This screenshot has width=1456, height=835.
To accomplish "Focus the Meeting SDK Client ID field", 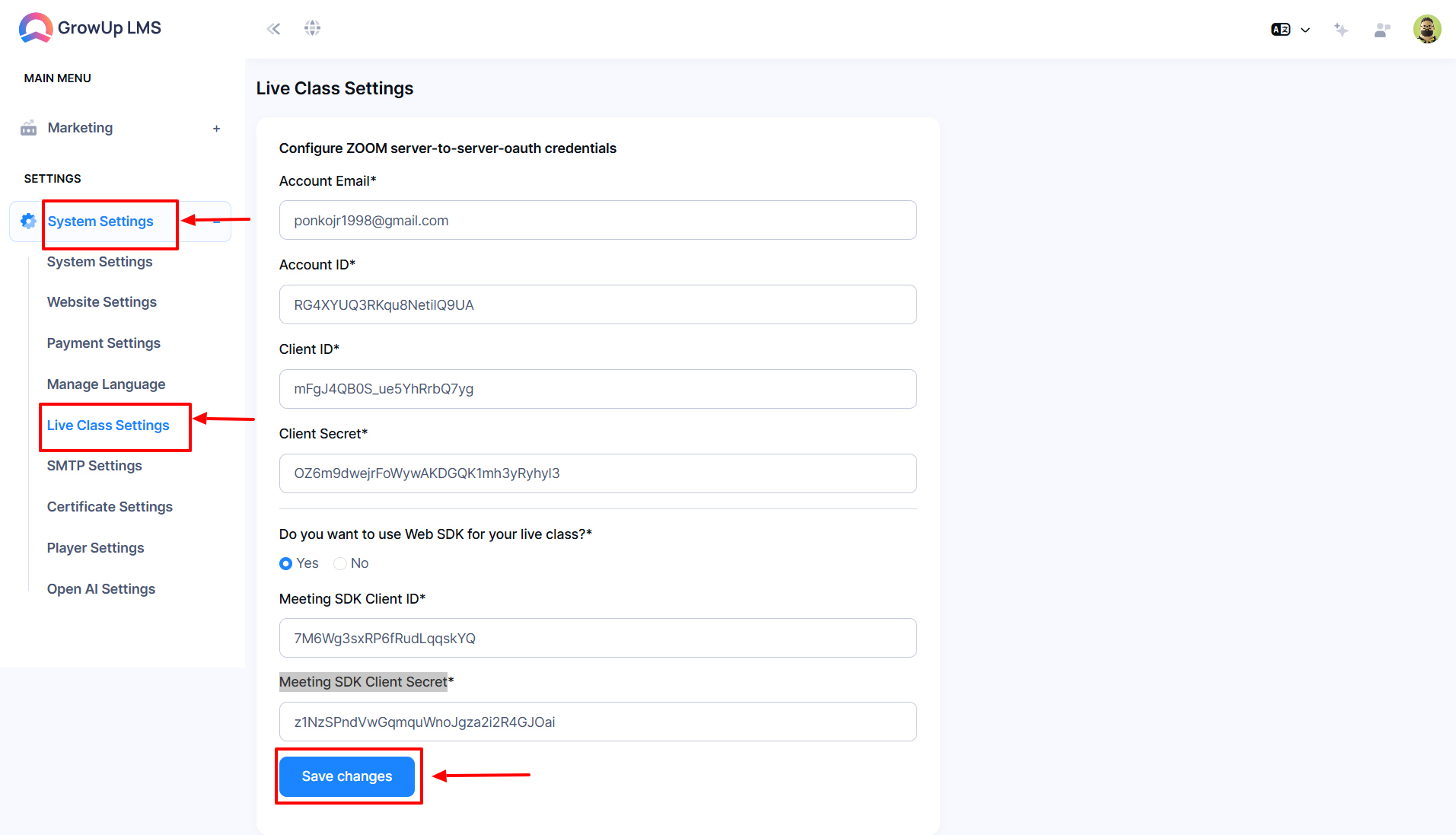I will [597, 638].
